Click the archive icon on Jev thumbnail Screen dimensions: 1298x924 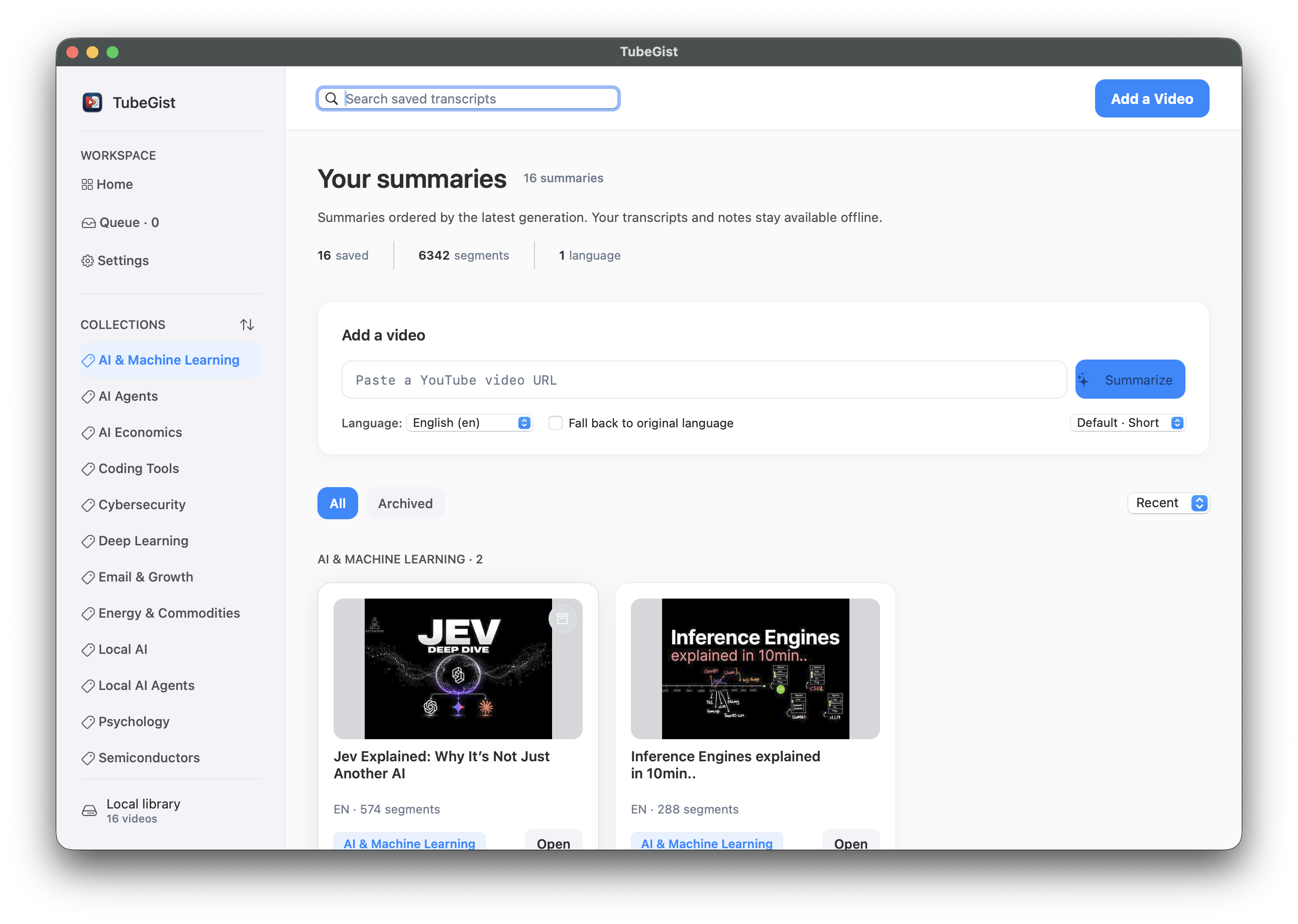click(562, 619)
